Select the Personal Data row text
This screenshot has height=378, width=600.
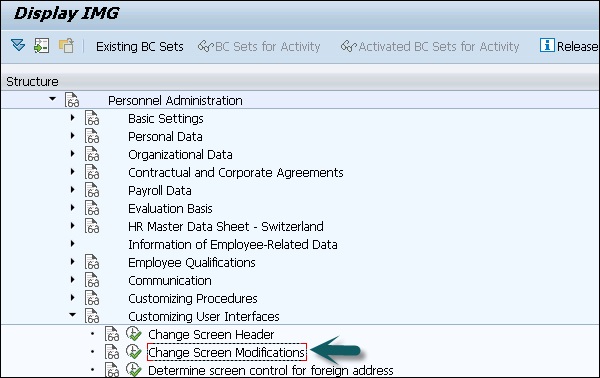tap(165, 137)
